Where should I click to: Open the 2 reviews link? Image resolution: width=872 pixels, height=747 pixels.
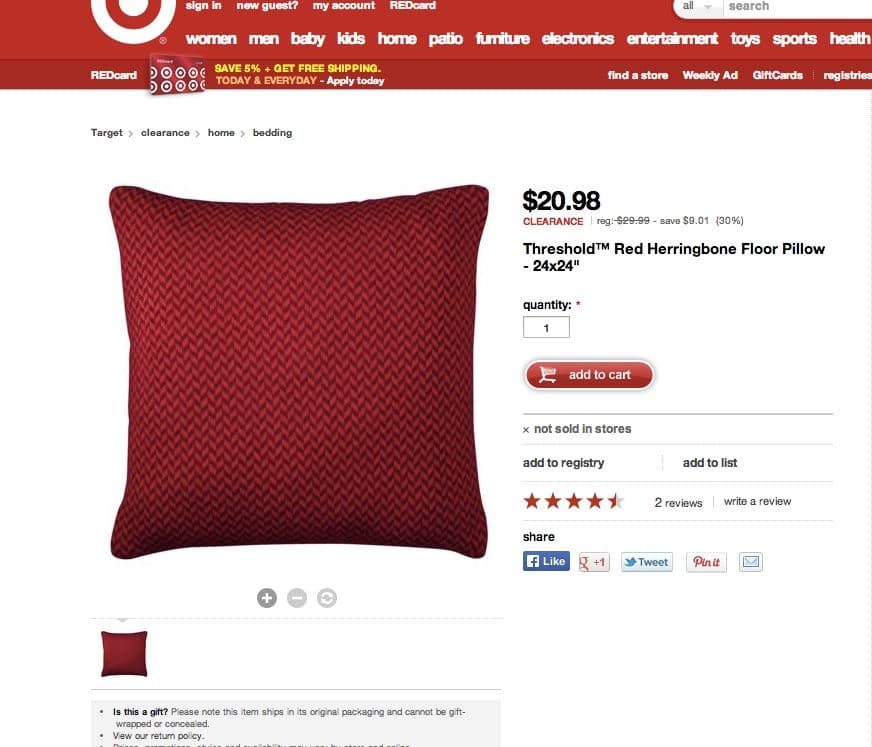coord(678,503)
